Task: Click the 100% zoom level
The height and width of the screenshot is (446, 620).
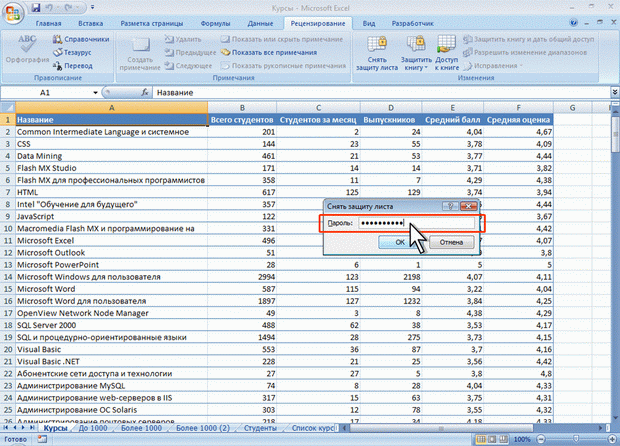Action: coord(522,439)
